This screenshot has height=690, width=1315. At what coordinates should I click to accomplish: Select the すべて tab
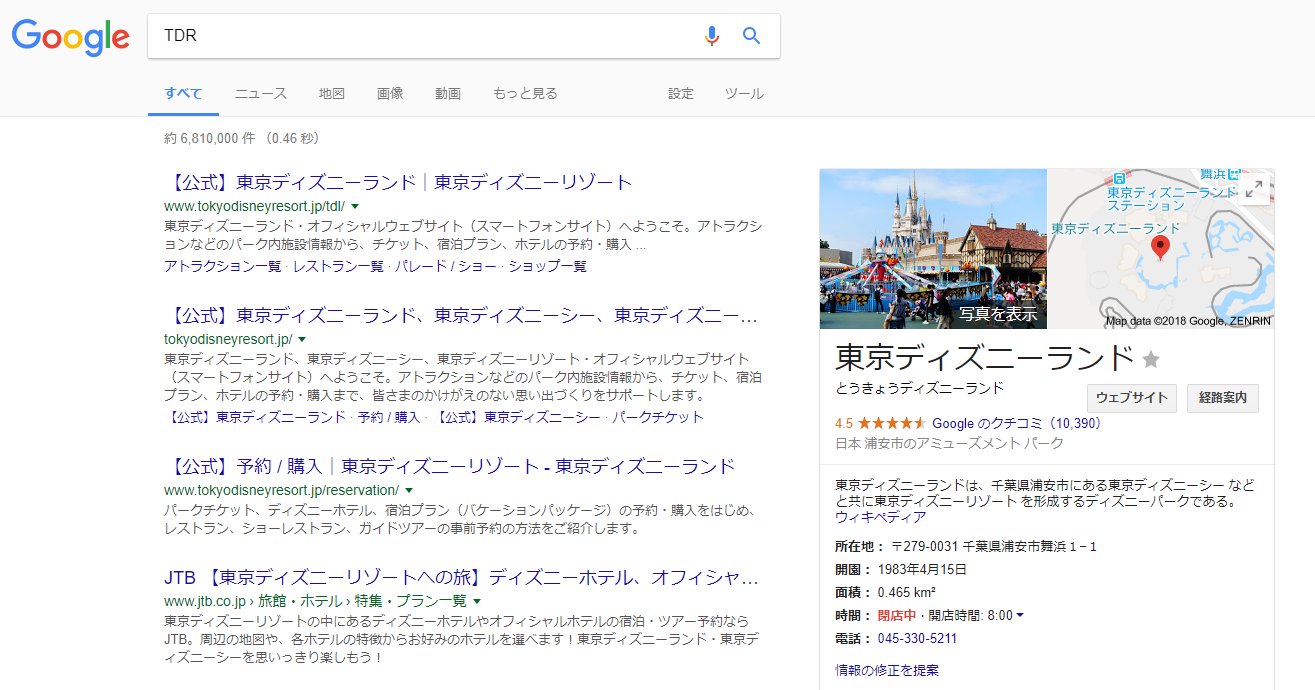tap(184, 94)
